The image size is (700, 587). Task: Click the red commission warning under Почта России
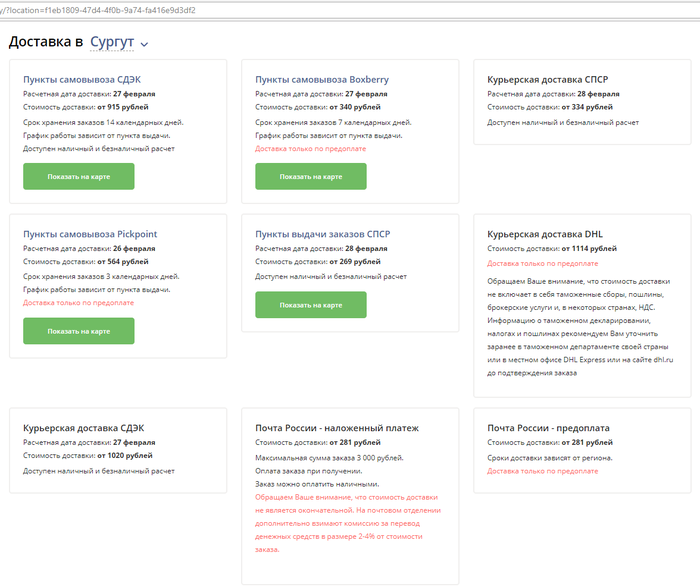pyautogui.click(x=348, y=523)
